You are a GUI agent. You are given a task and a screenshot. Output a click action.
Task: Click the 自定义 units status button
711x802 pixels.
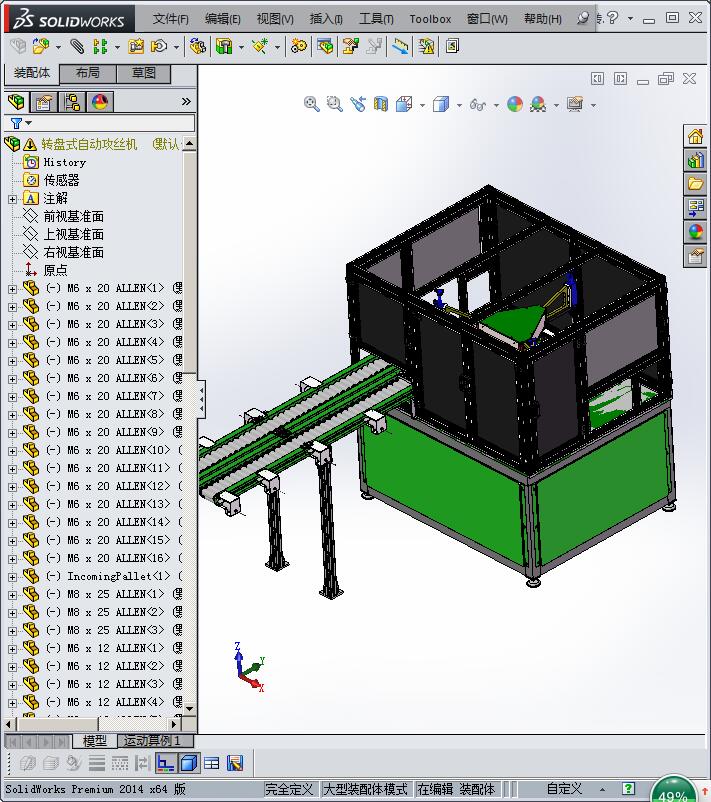(x=565, y=788)
